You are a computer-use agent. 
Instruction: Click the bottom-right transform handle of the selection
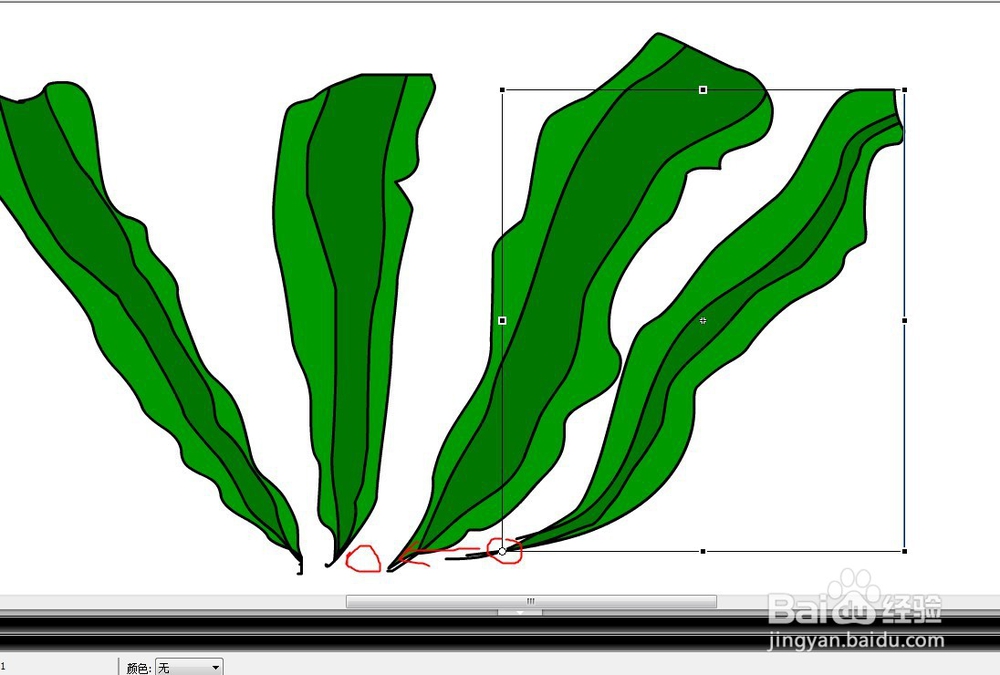point(904,551)
